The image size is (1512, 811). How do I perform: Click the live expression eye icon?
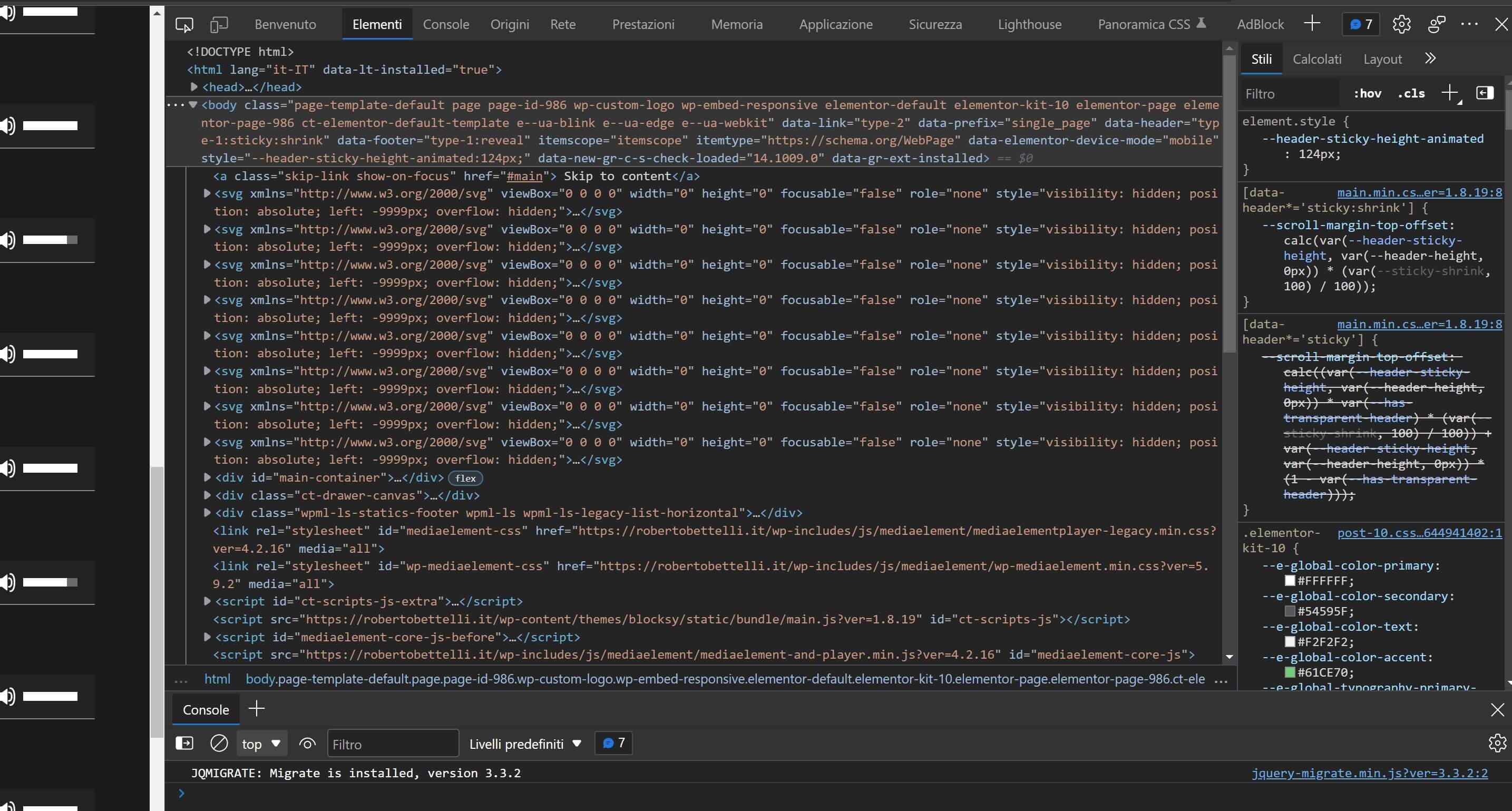(x=307, y=744)
